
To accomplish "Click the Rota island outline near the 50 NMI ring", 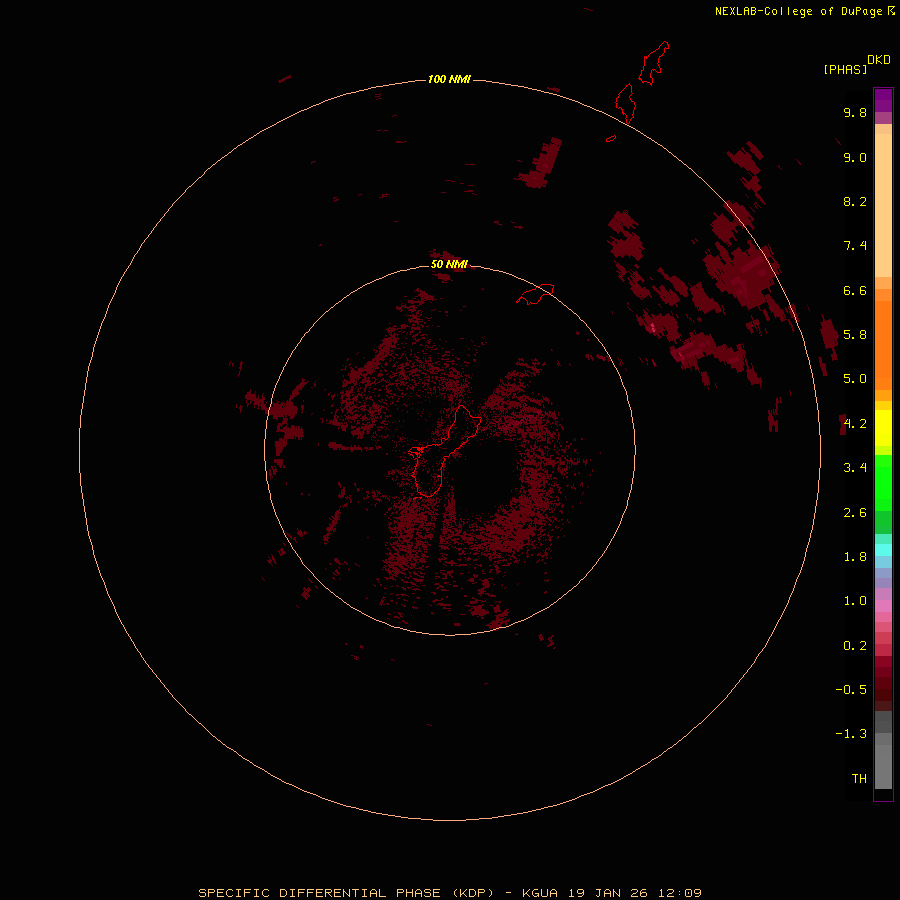I will coord(535,294).
